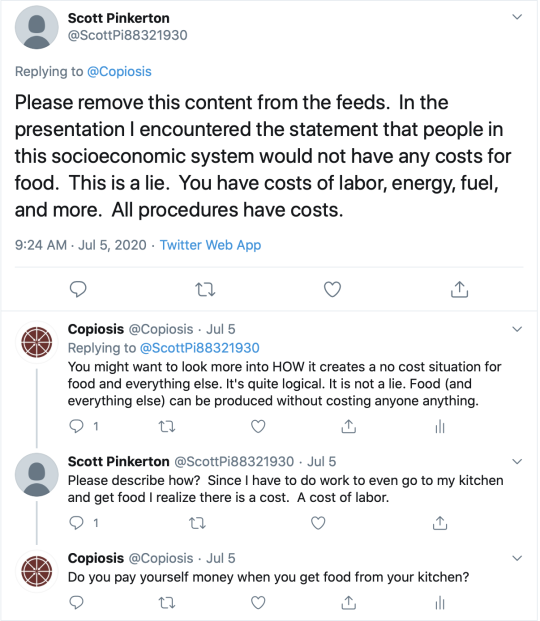Screen dimensions: 540x621
Task: Follow the @ScottPi88321930 mention in Copiosis's reply
Action: point(200,348)
